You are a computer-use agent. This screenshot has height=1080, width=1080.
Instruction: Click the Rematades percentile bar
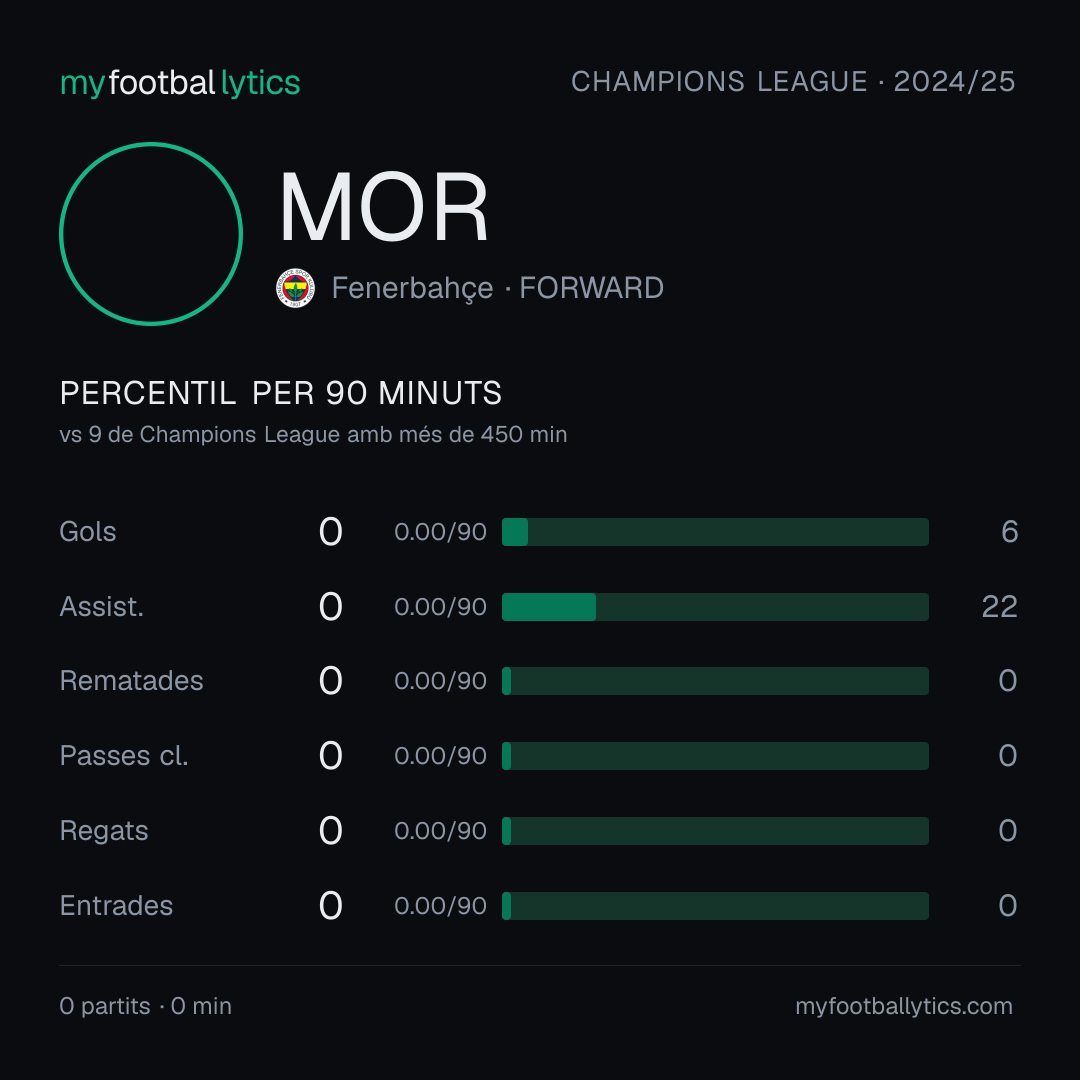coord(715,681)
